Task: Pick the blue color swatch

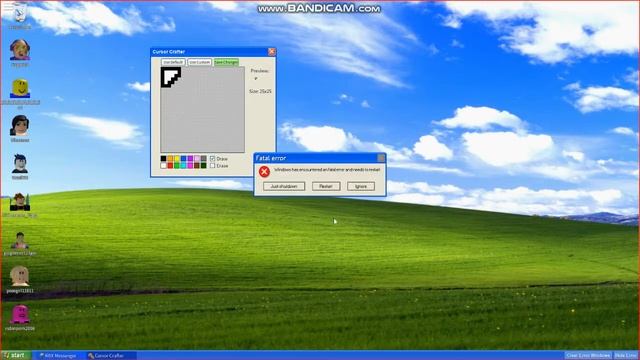Action: pyautogui.click(x=183, y=158)
